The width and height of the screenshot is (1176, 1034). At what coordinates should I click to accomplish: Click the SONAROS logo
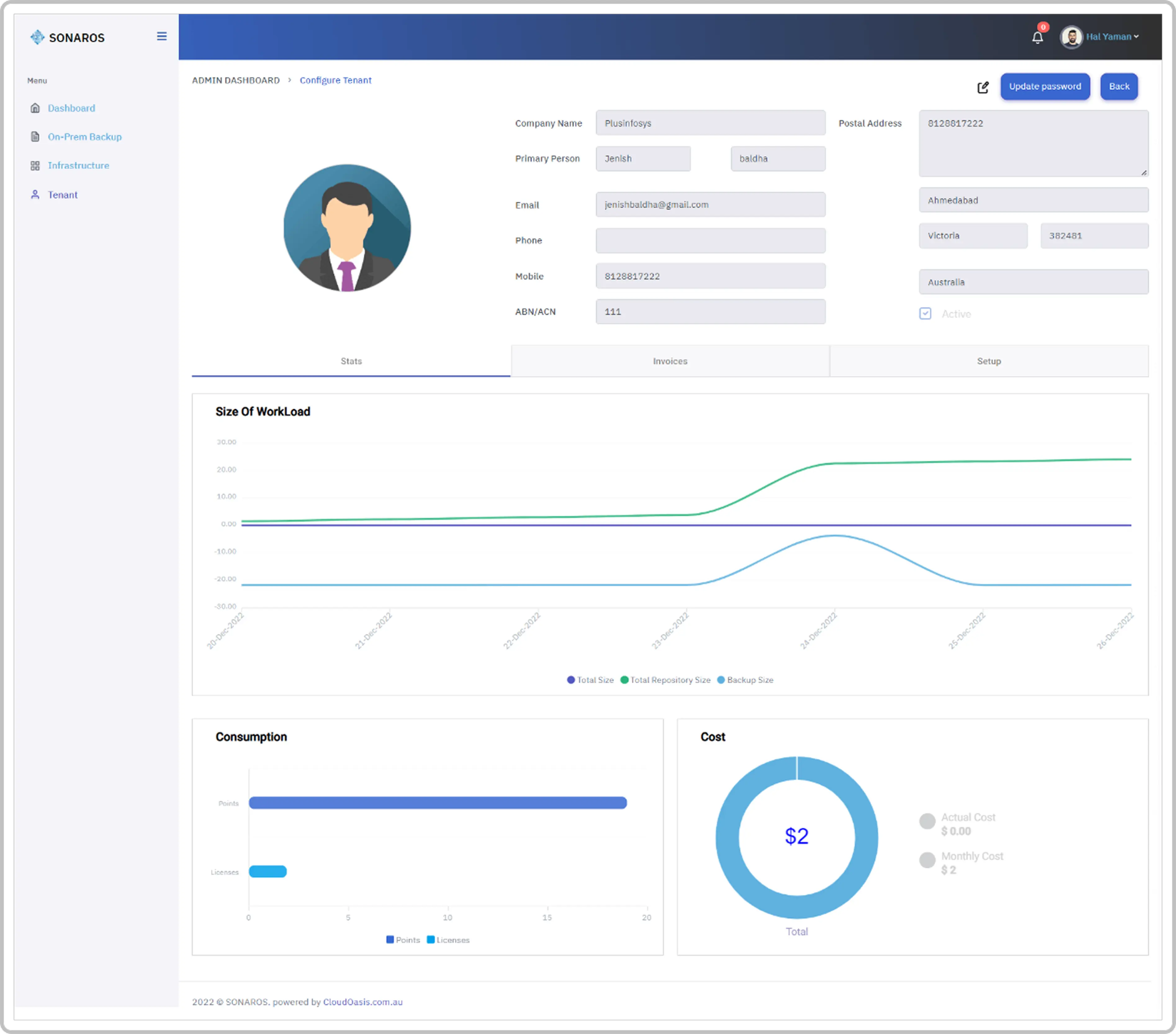[x=67, y=37]
